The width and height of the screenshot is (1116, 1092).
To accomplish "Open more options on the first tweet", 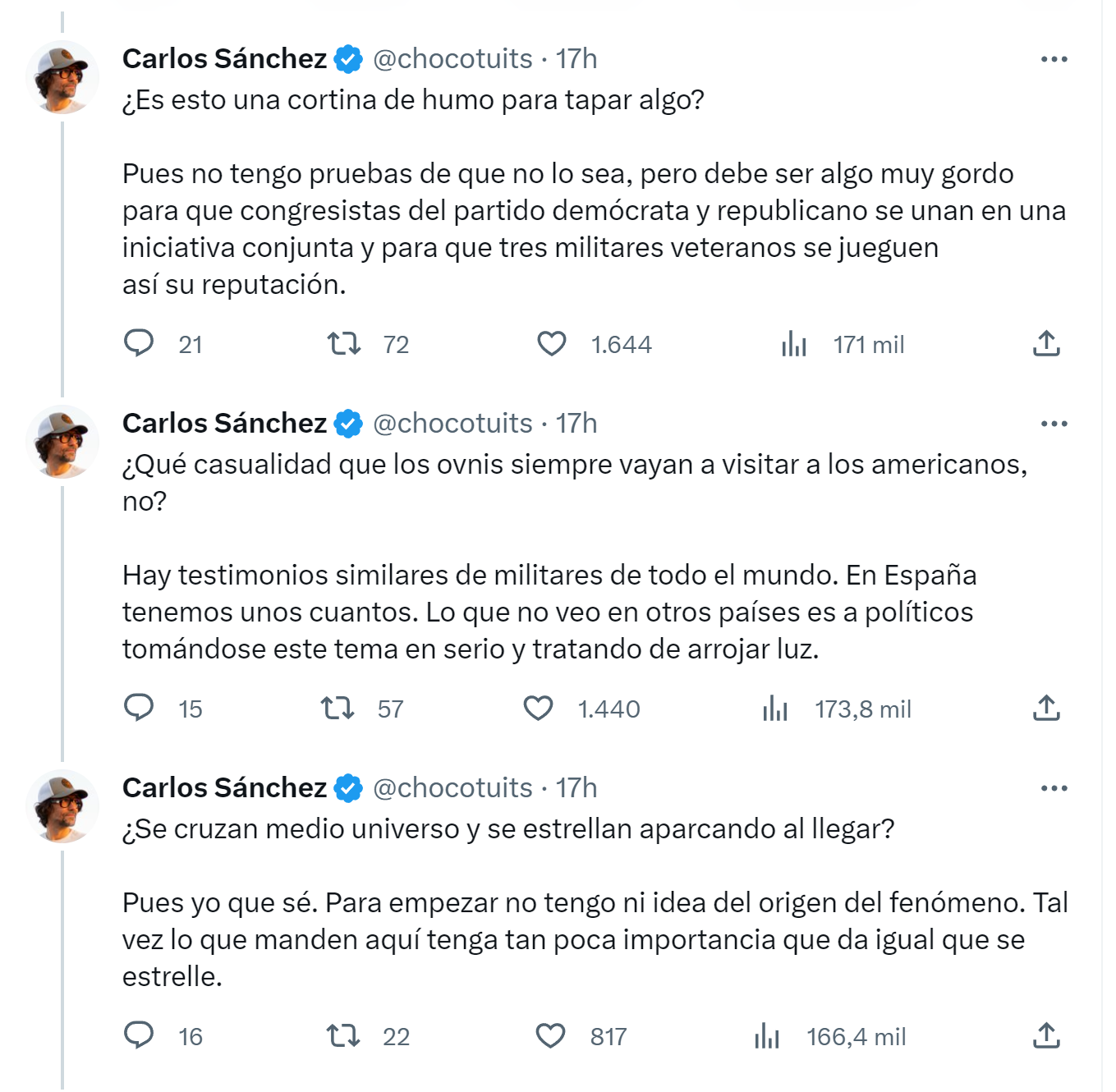I will pyautogui.click(x=1054, y=59).
